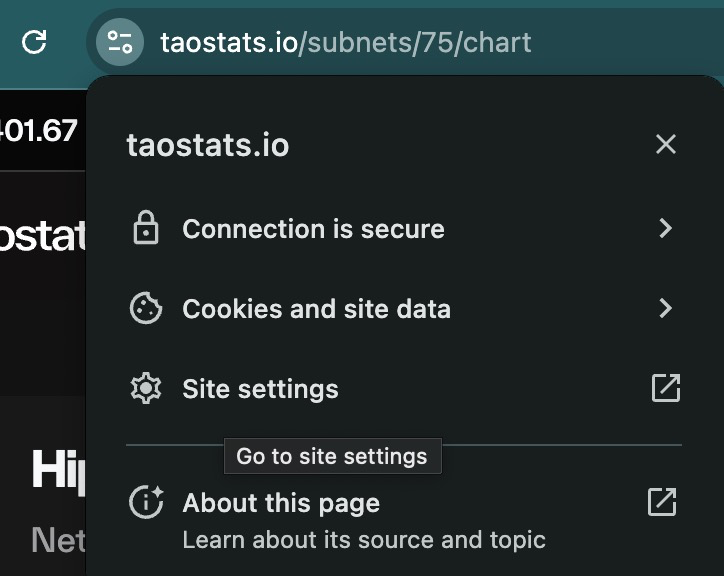Click the Go to site settings tooltip
724x576 pixels.
[332, 456]
